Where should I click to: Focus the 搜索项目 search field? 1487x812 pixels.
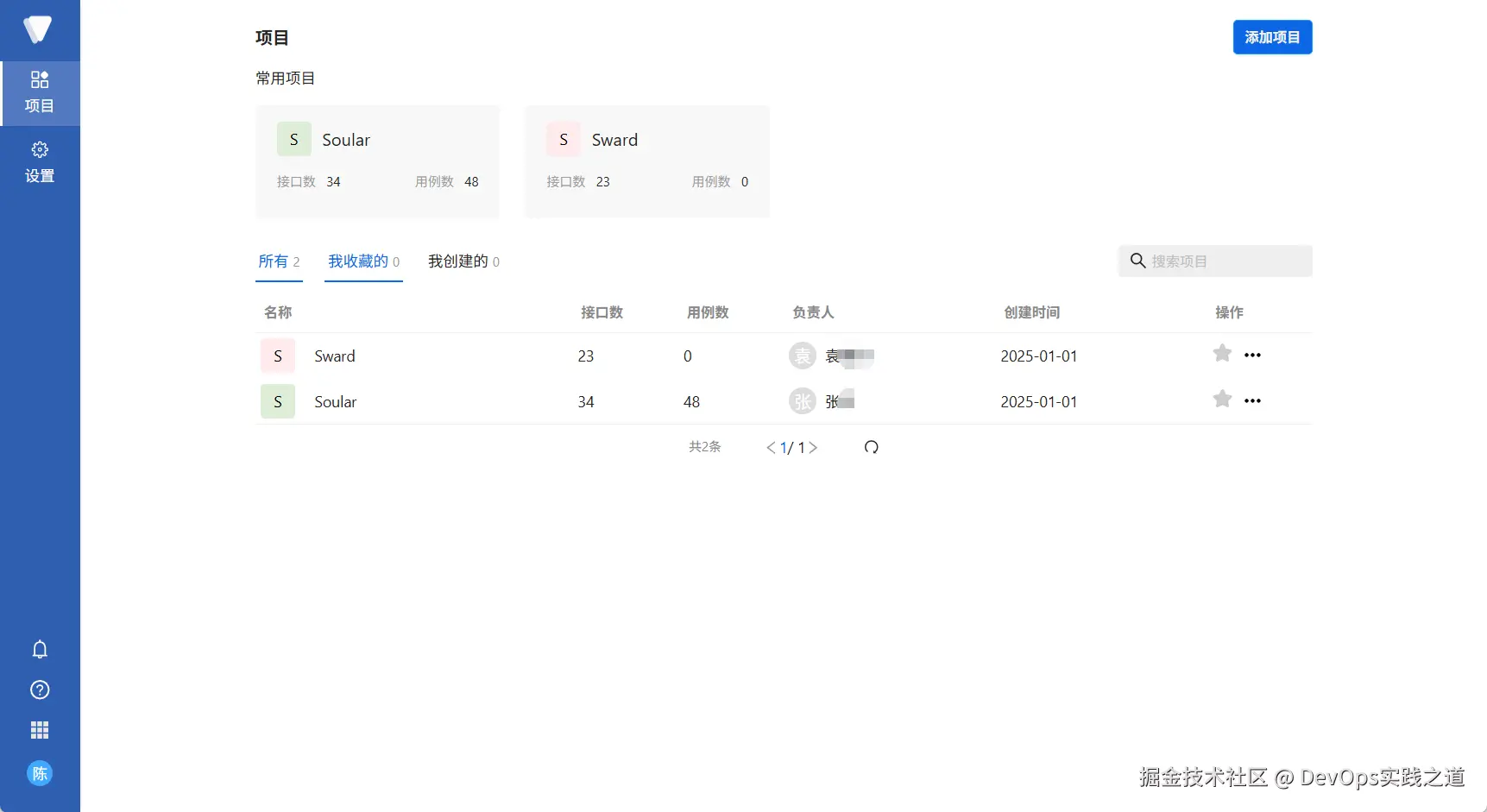[x=1216, y=261]
